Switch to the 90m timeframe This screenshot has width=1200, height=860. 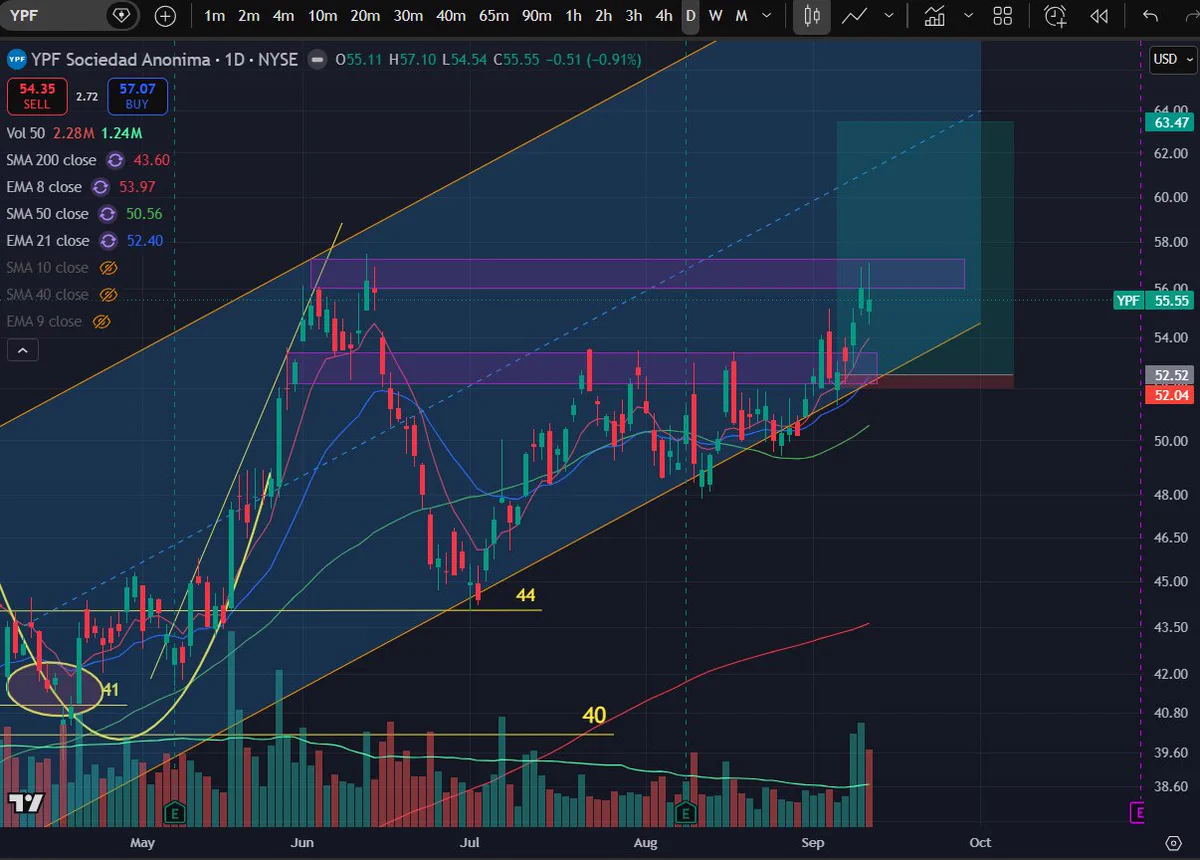537,16
